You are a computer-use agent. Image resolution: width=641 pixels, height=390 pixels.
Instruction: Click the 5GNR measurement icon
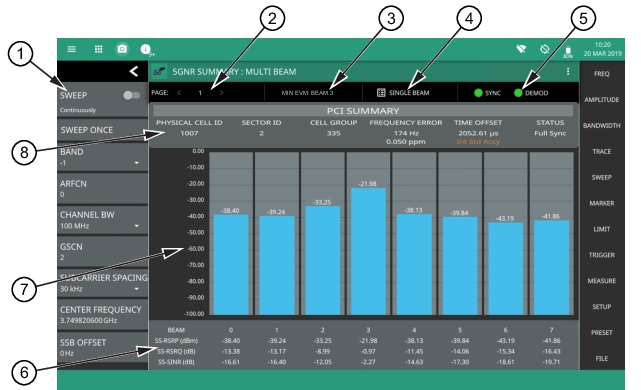[159, 72]
